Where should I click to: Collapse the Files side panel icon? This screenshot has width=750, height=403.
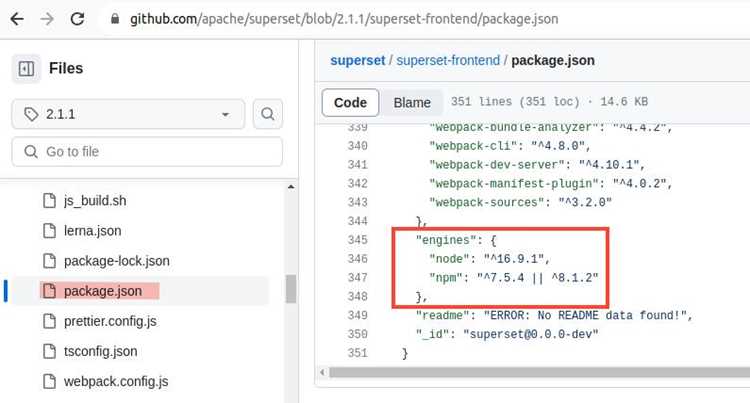pyautogui.click(x=26, y=69)
